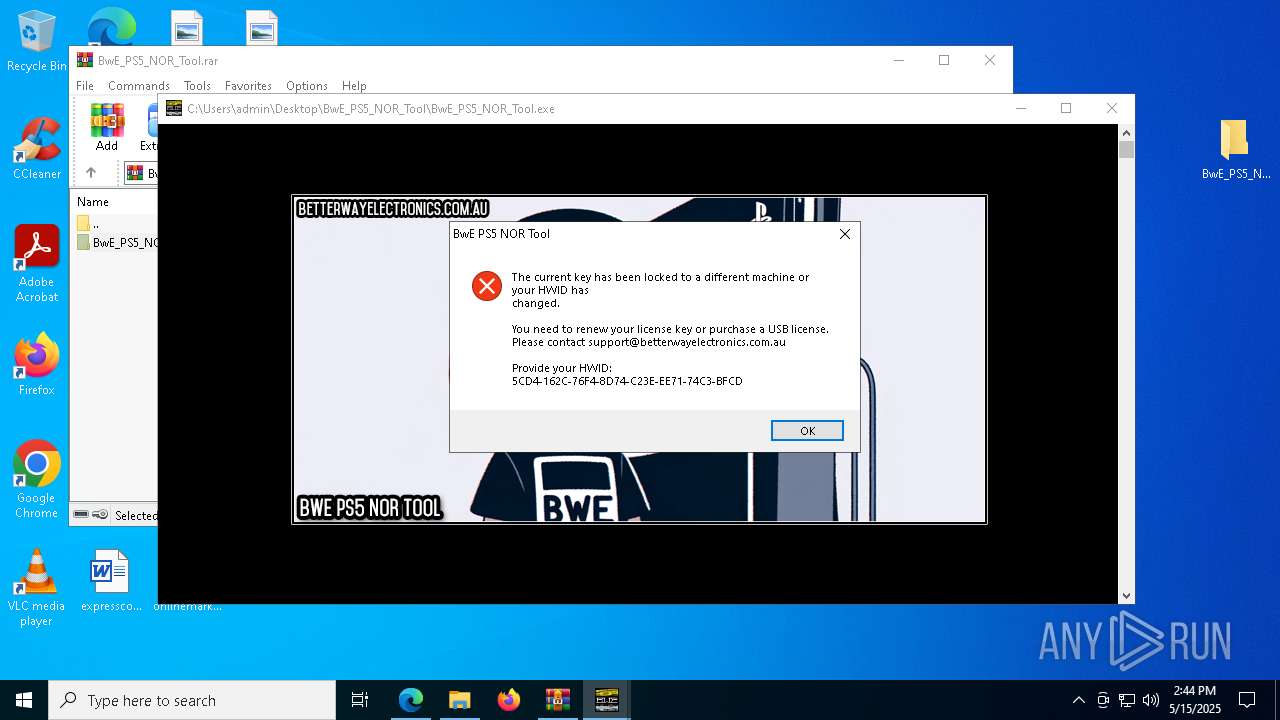Image resolution: width=1280 pixels, height=720 pixels.
Task: Open the Windows Start menu
Action: pos(24,700)
